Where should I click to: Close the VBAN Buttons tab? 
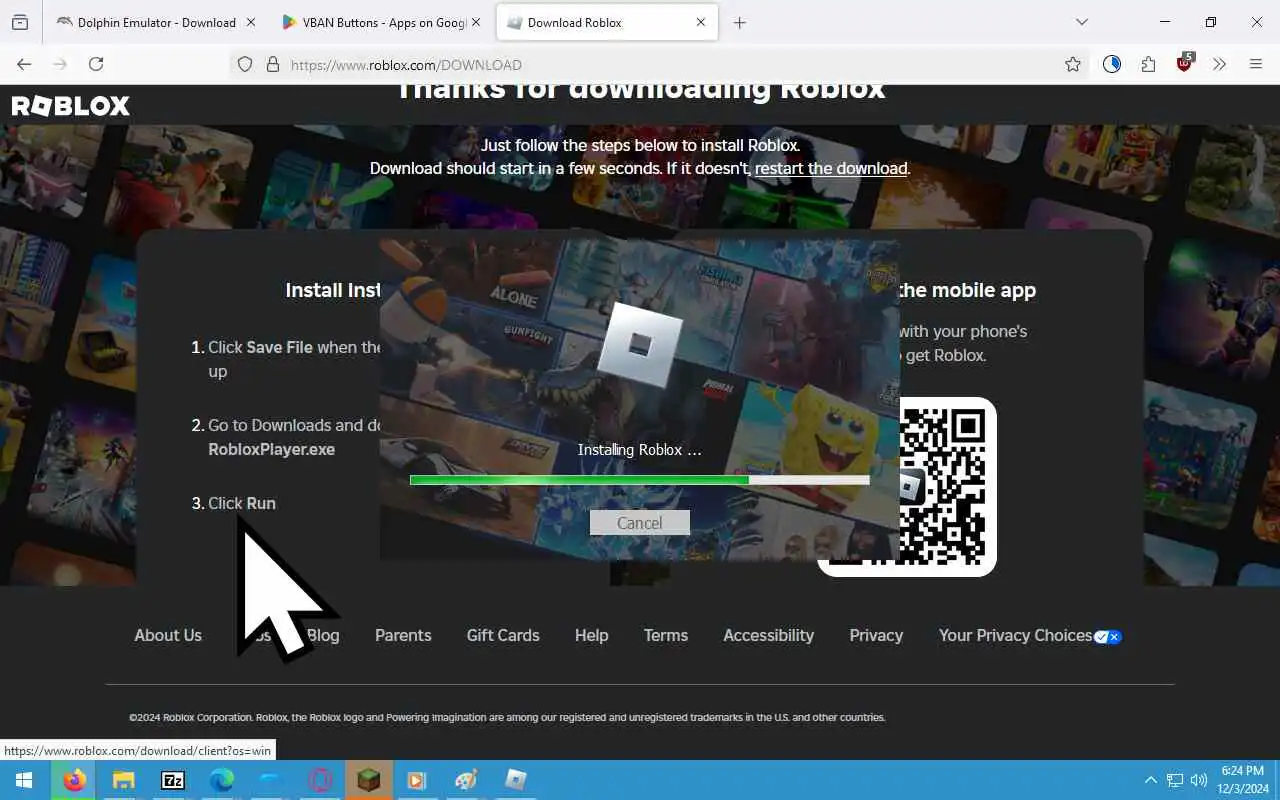tap(475, 22)
